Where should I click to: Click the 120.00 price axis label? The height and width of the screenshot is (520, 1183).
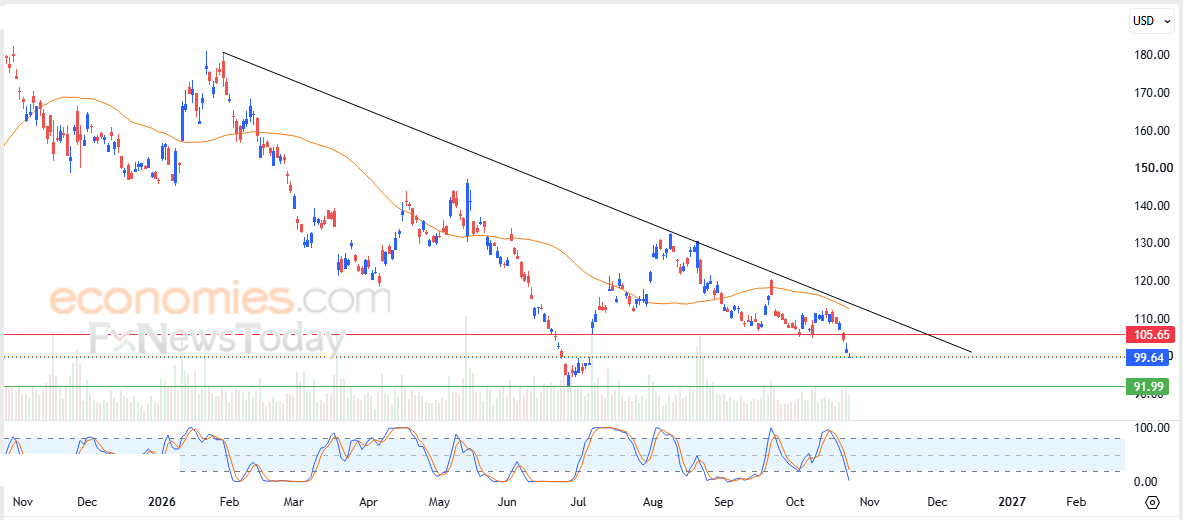pos(1152,281)
